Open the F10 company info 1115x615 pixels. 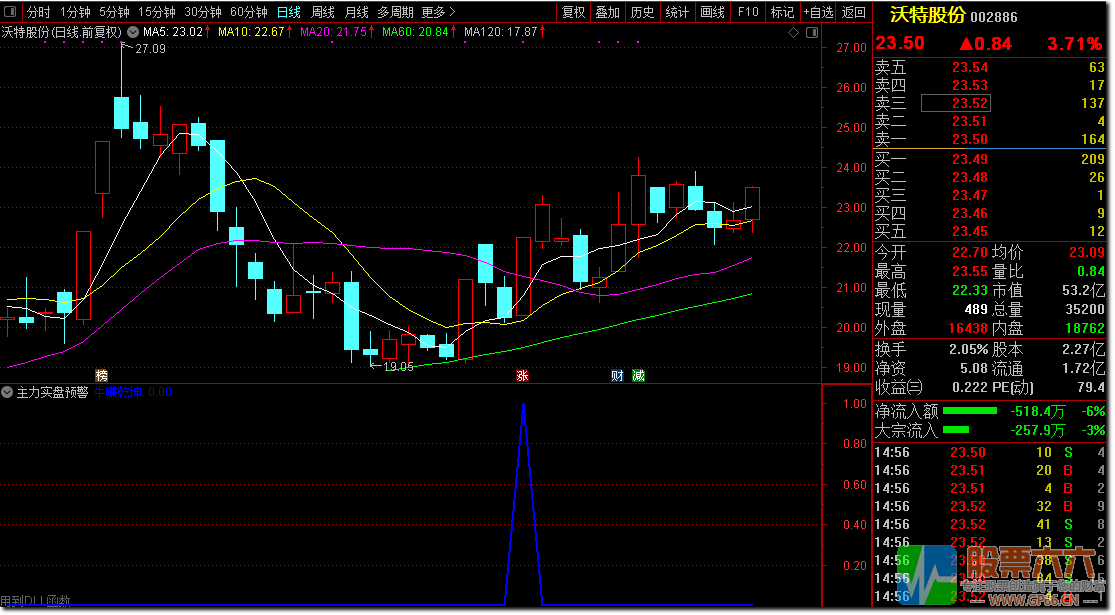click(747, 12)
